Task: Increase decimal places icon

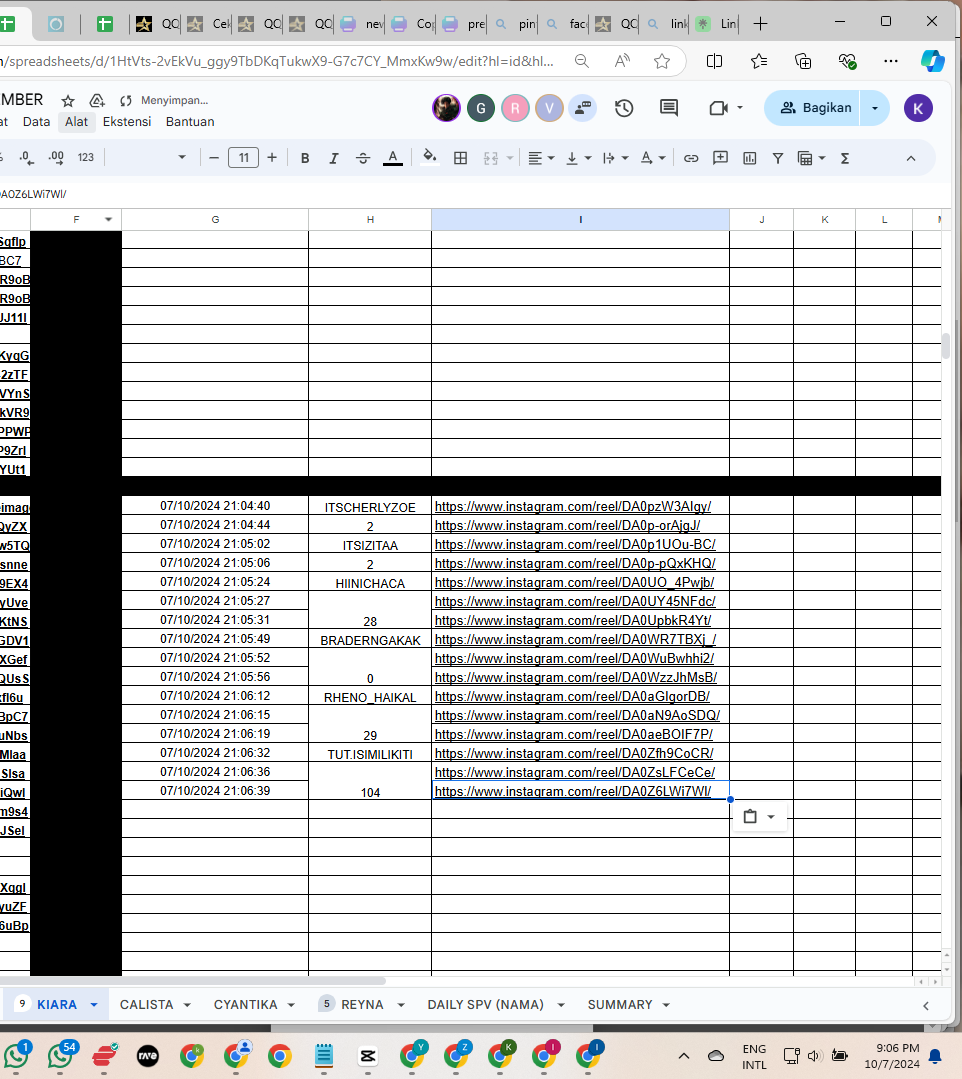Action: click(x=56, y=158)
